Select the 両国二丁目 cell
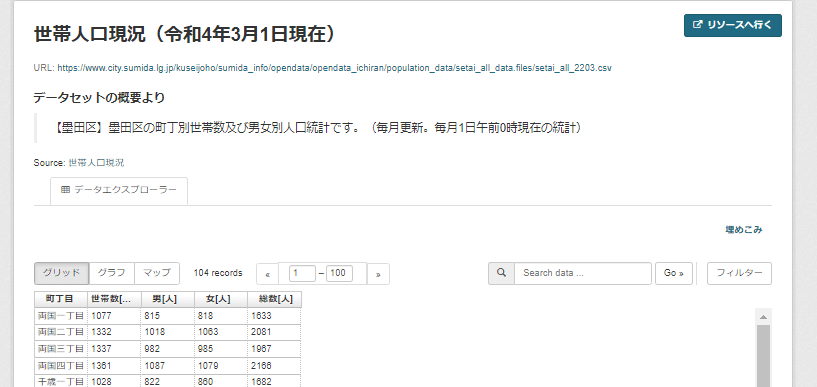Screen dimensions: 817x387 (60, 332)
